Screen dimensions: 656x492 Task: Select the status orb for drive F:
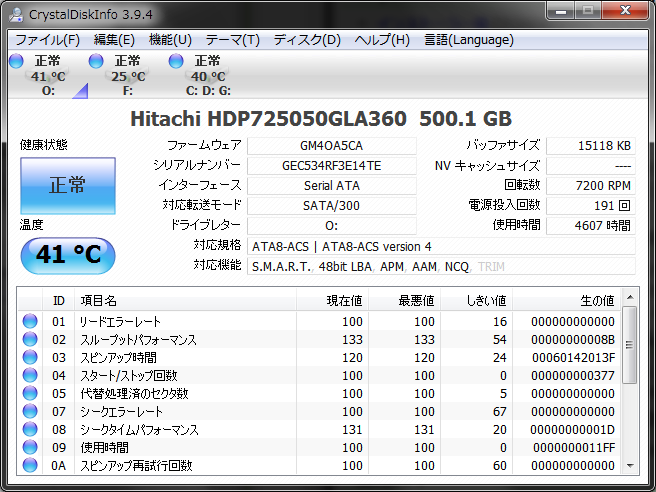tap(96, 61)
